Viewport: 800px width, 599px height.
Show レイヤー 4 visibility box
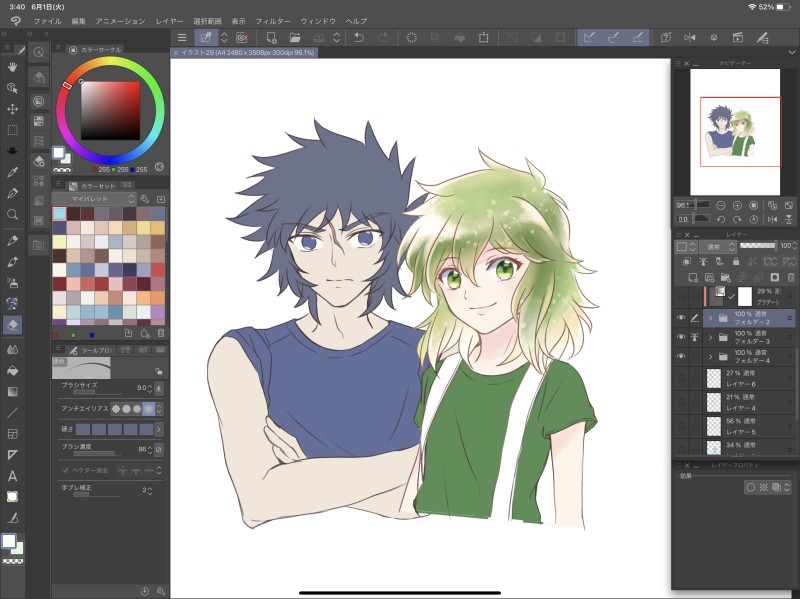[x=681, y=402]
